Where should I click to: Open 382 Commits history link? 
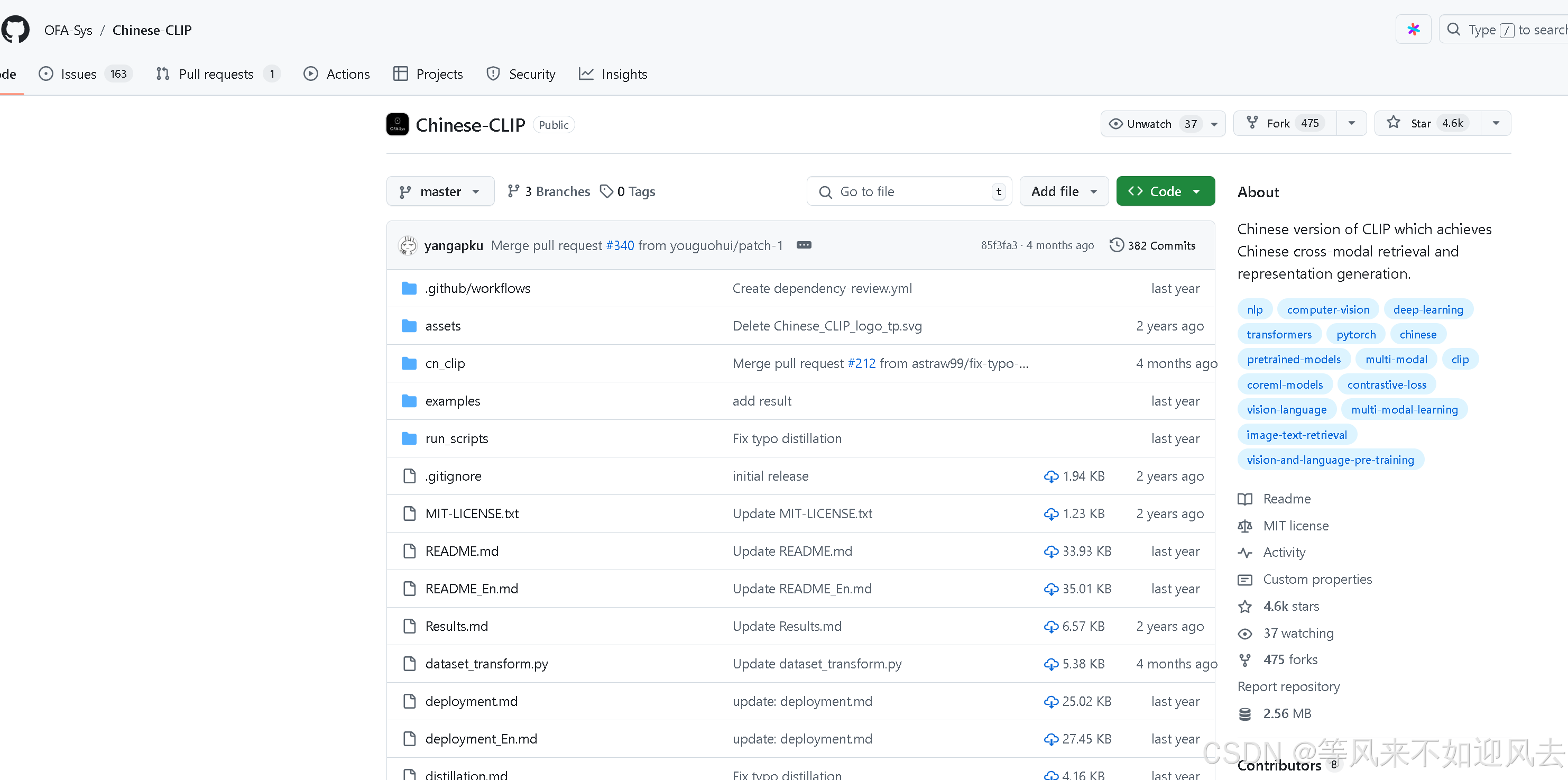click(1153, 245)
